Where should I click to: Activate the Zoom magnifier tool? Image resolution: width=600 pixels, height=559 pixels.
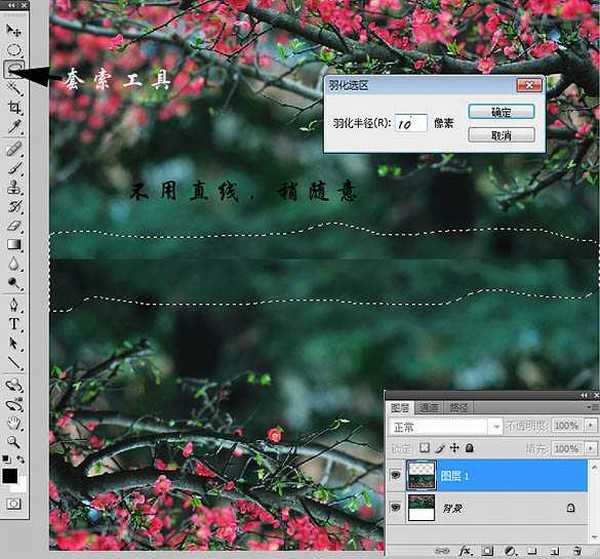(15, 441)
